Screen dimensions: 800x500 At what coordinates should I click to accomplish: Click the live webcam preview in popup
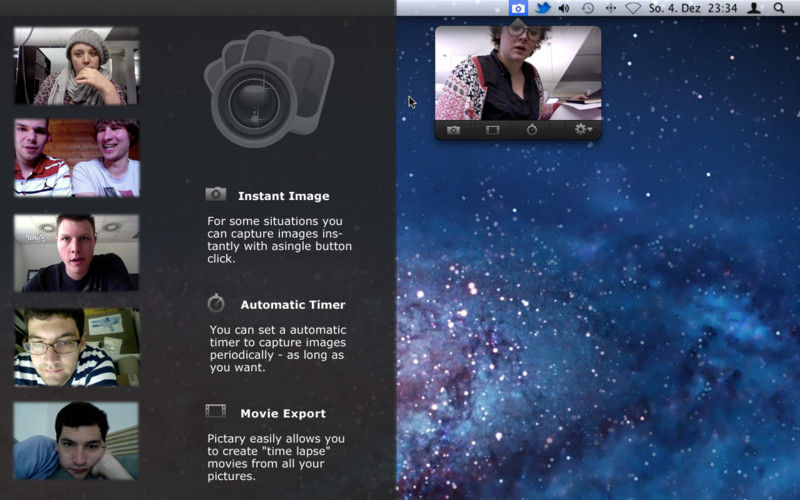click(518, 73)
